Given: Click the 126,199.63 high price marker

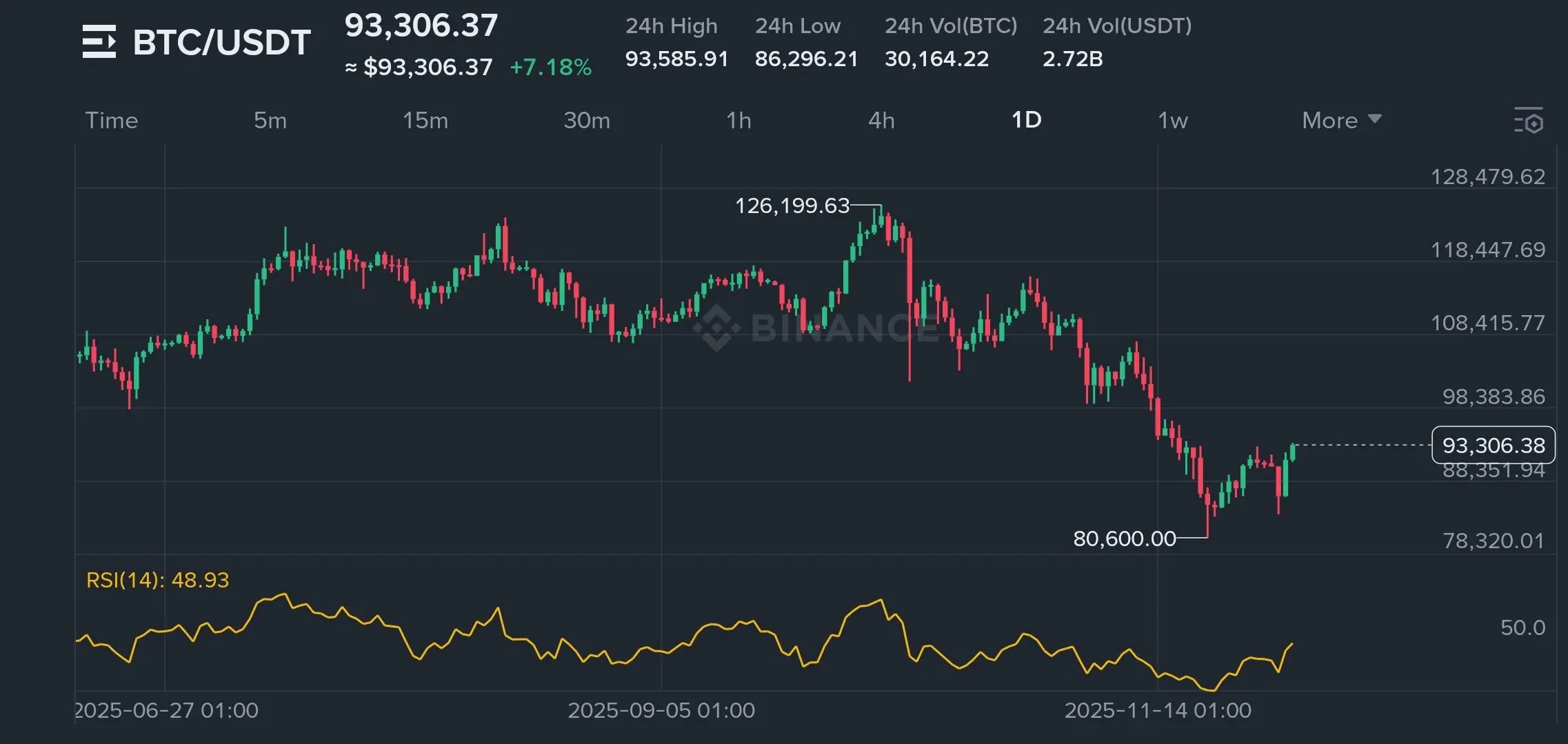Looking at the screenshot, I should (x=792, y=205).
